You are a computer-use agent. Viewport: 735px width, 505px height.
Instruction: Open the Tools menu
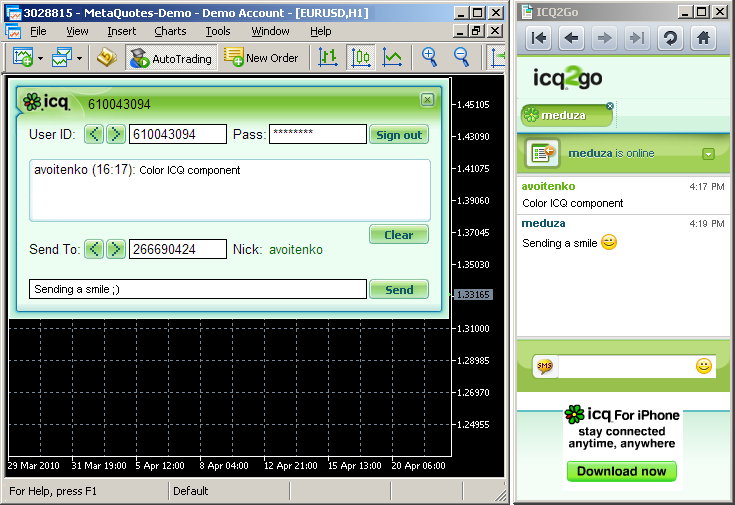[x=218, y=31]
